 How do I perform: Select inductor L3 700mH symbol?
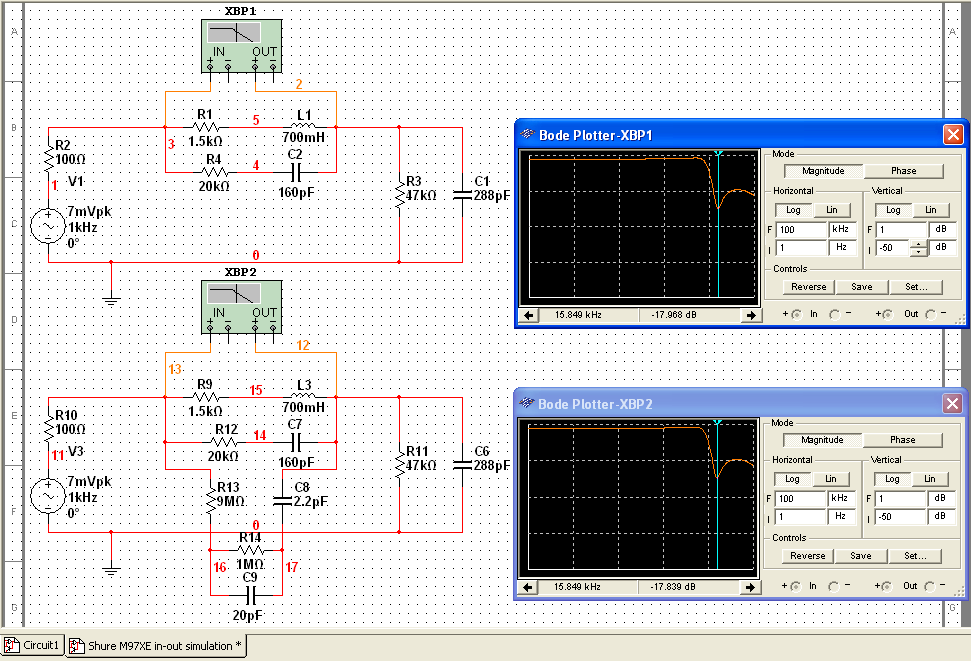303,396
